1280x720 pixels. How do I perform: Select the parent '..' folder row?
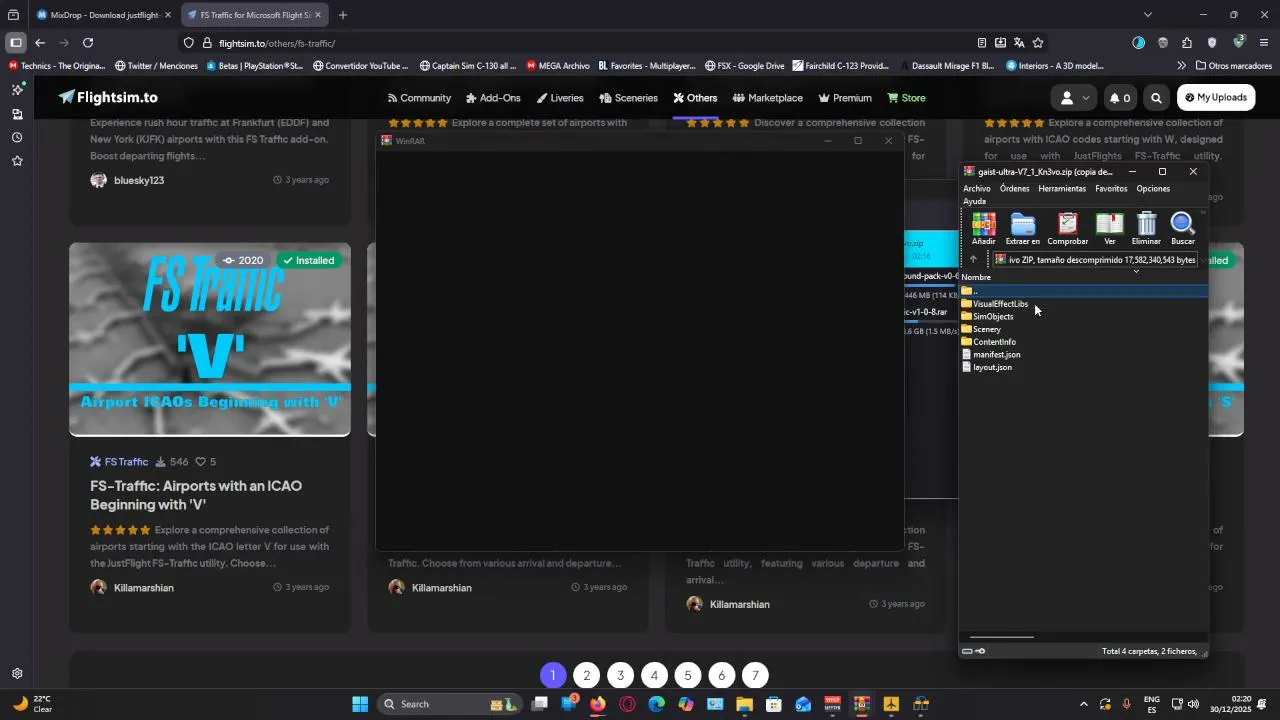(x=1084, y=291)
